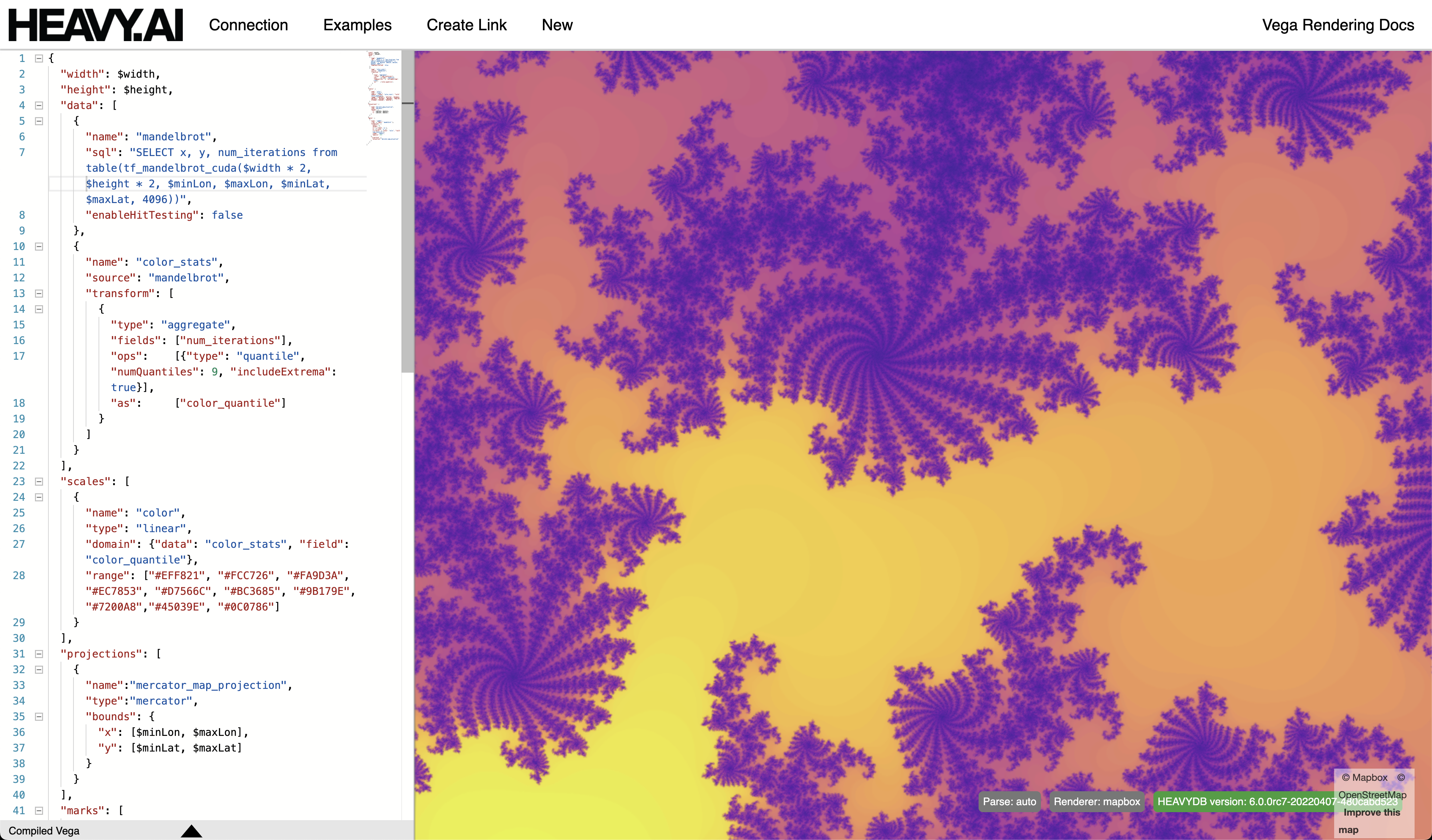Toggle the Renderer: mapbox badge
1432x840 pixels.
click(1097, 801)
